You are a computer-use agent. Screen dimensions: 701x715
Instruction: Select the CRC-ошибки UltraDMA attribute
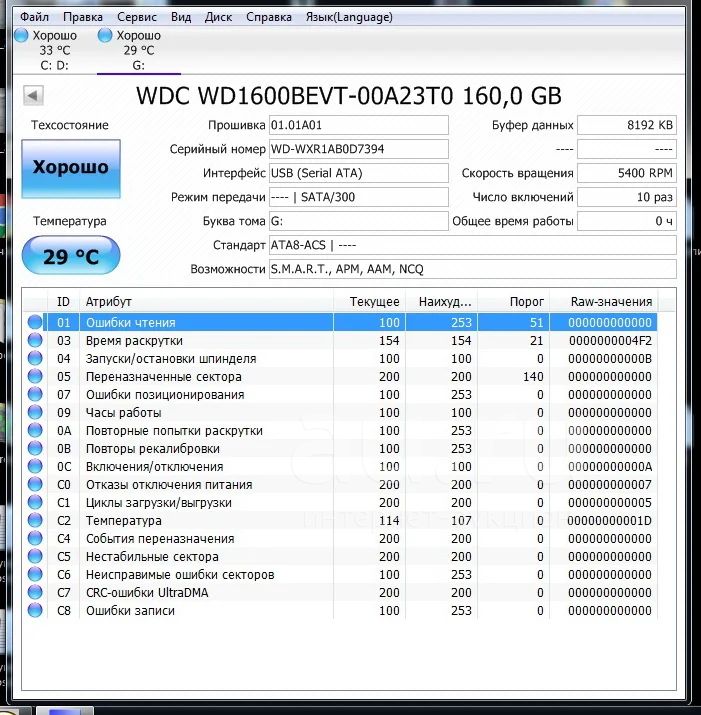[x=147, y=593]
